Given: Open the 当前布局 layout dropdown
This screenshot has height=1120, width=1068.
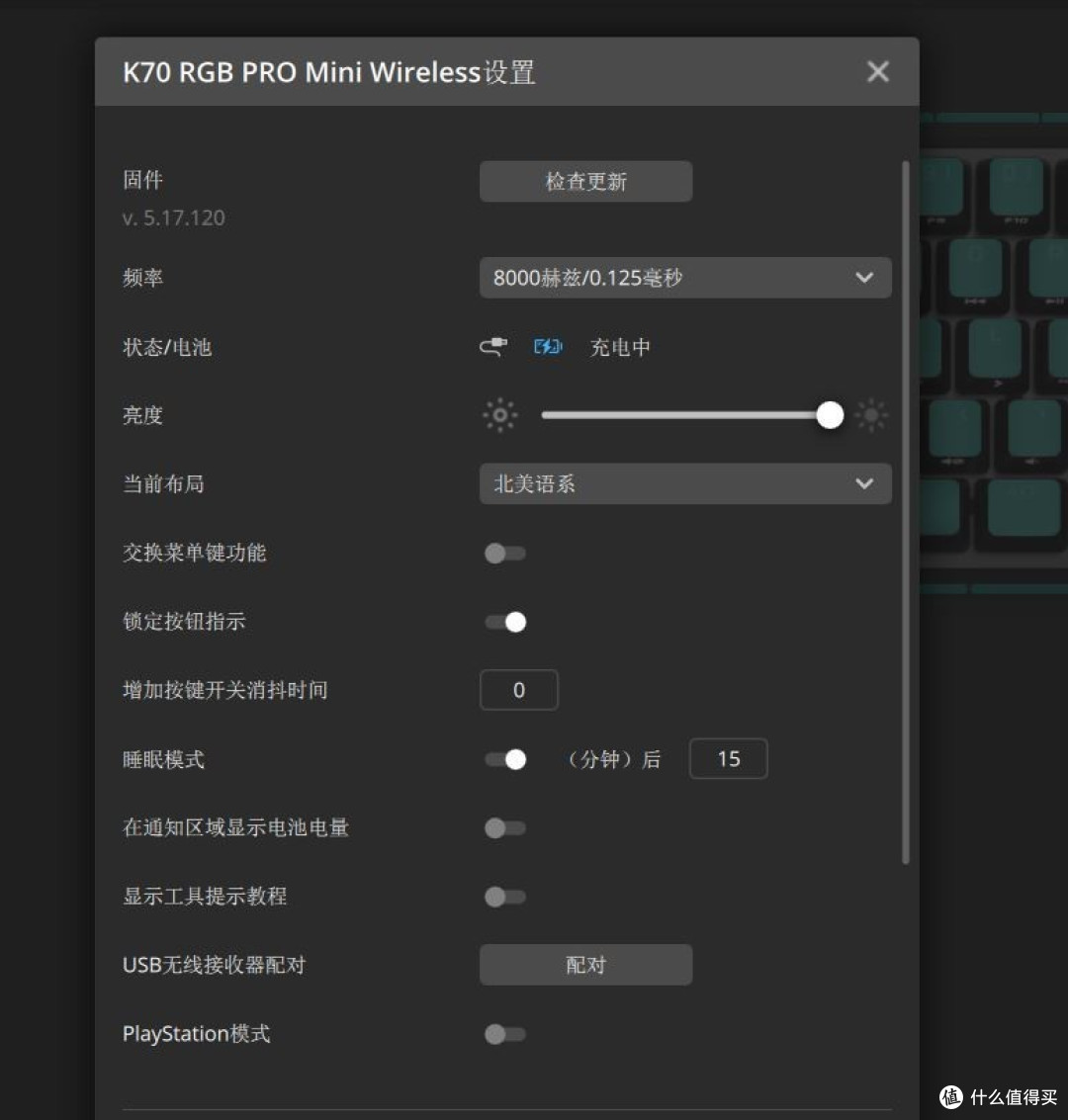Looking at the screenshot, I should [x=685, y=483].
